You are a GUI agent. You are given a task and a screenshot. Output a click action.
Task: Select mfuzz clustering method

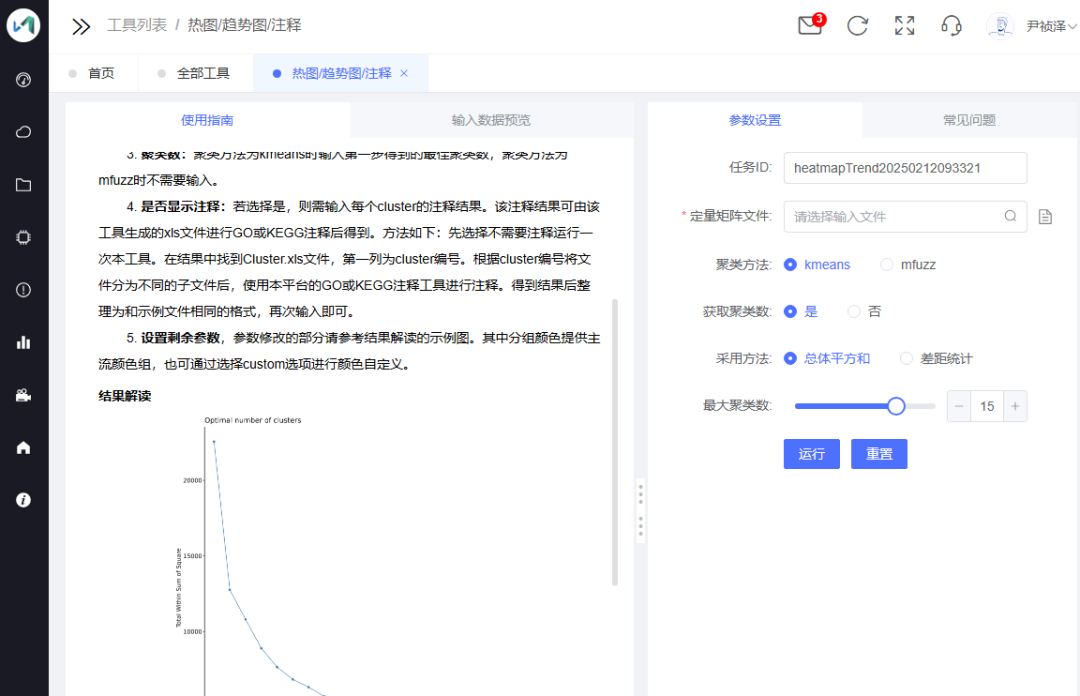click(x=908, y=265)
